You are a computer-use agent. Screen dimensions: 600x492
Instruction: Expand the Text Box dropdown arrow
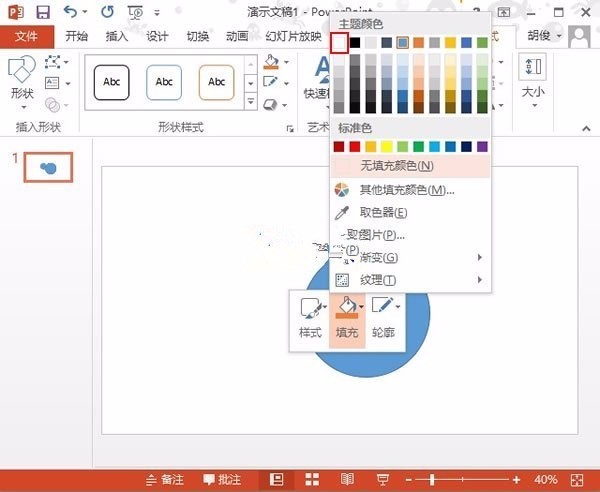tap(68, 83)
